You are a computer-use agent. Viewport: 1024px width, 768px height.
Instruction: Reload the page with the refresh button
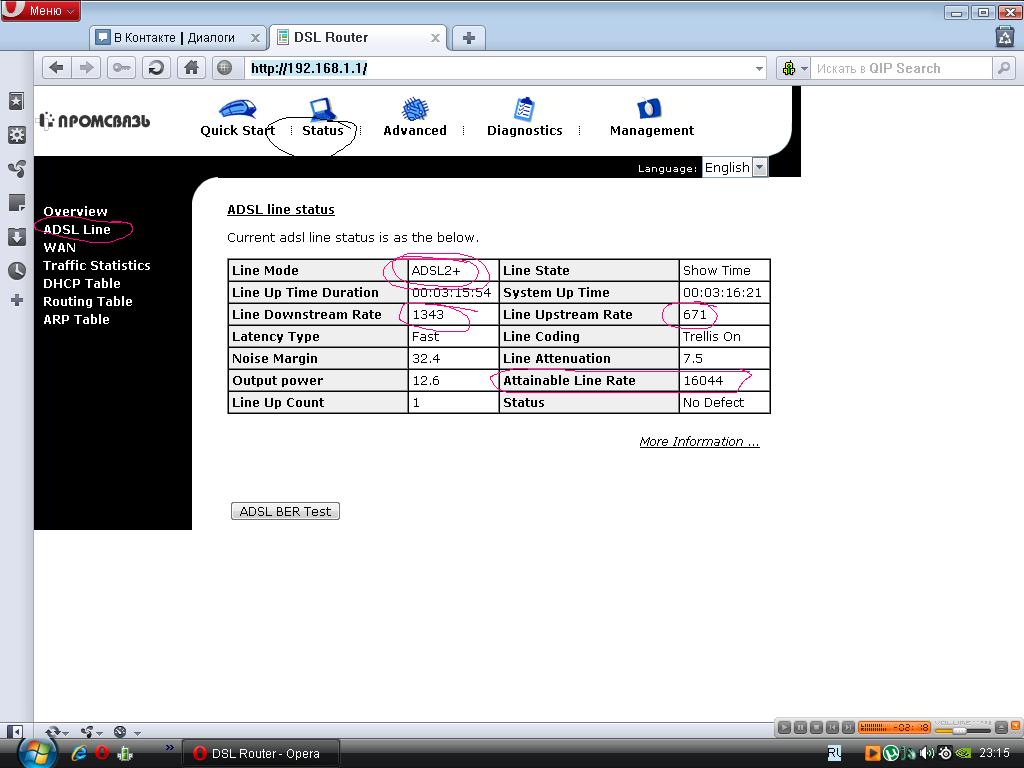pos(155,68)
